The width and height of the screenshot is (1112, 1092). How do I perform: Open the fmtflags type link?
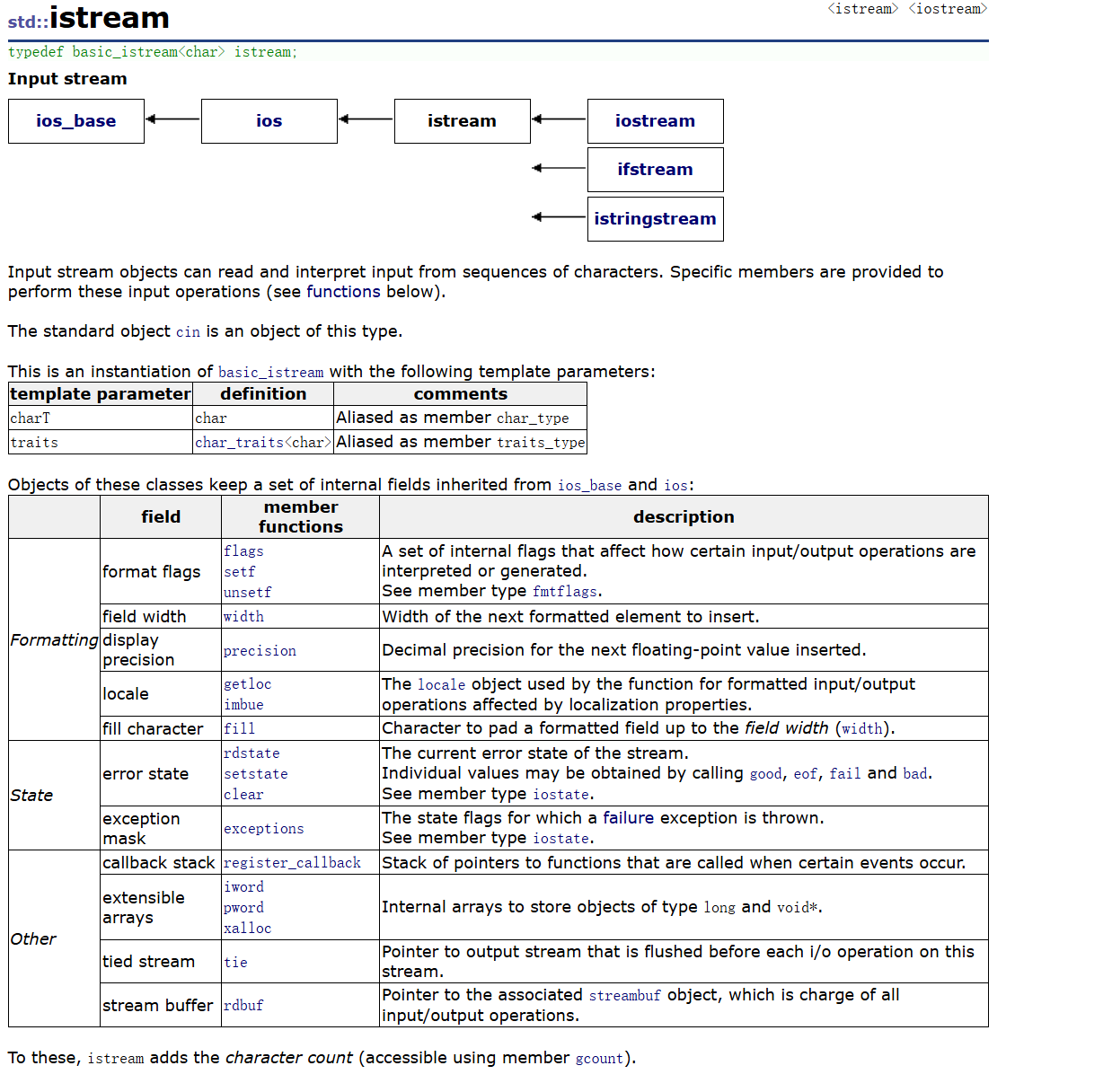click(565, 592)
